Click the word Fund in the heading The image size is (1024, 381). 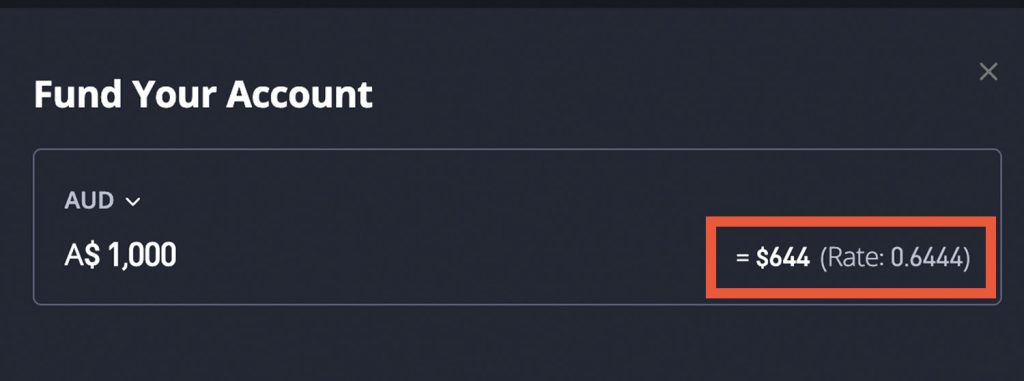78,94
